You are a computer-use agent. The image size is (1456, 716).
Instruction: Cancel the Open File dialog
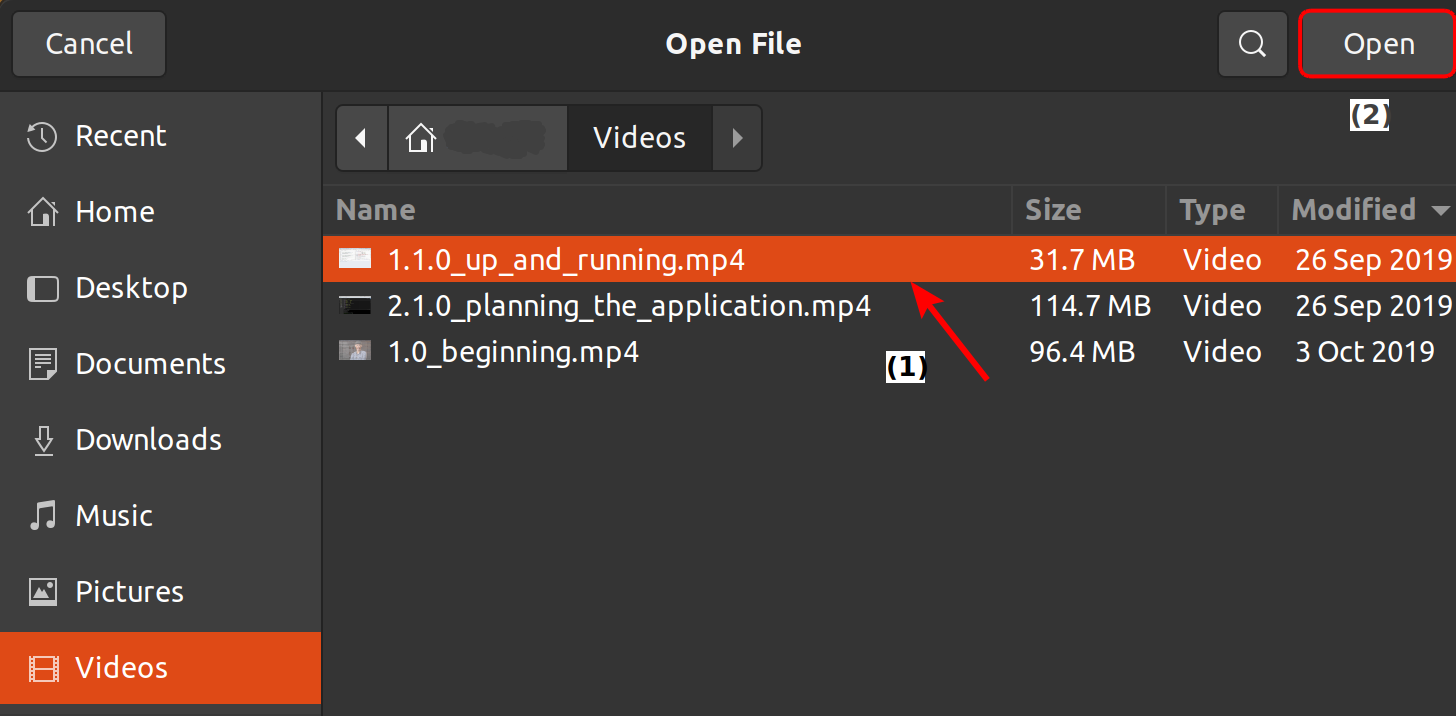(89, 44)
